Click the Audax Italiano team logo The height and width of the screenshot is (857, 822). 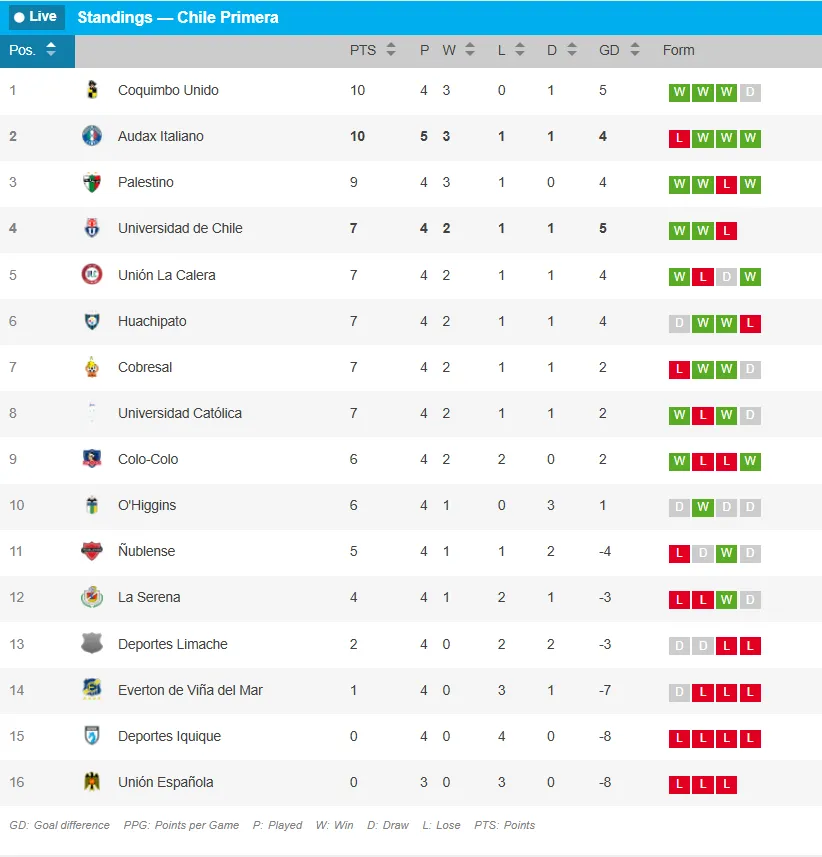(x=92, y=136)
